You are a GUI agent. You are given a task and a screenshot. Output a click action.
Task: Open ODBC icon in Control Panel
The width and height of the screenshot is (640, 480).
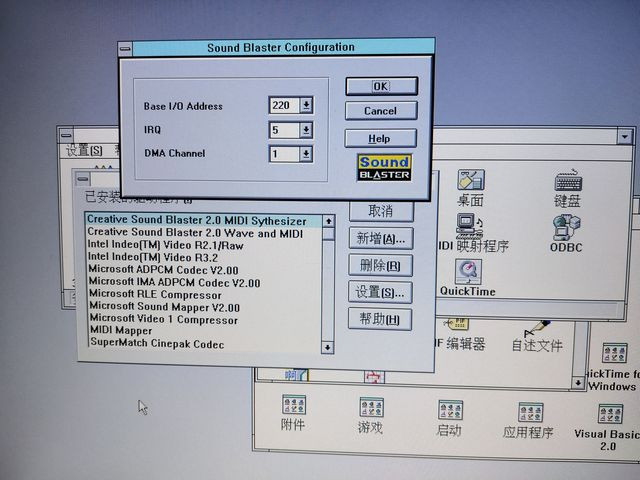click(566, 233)
